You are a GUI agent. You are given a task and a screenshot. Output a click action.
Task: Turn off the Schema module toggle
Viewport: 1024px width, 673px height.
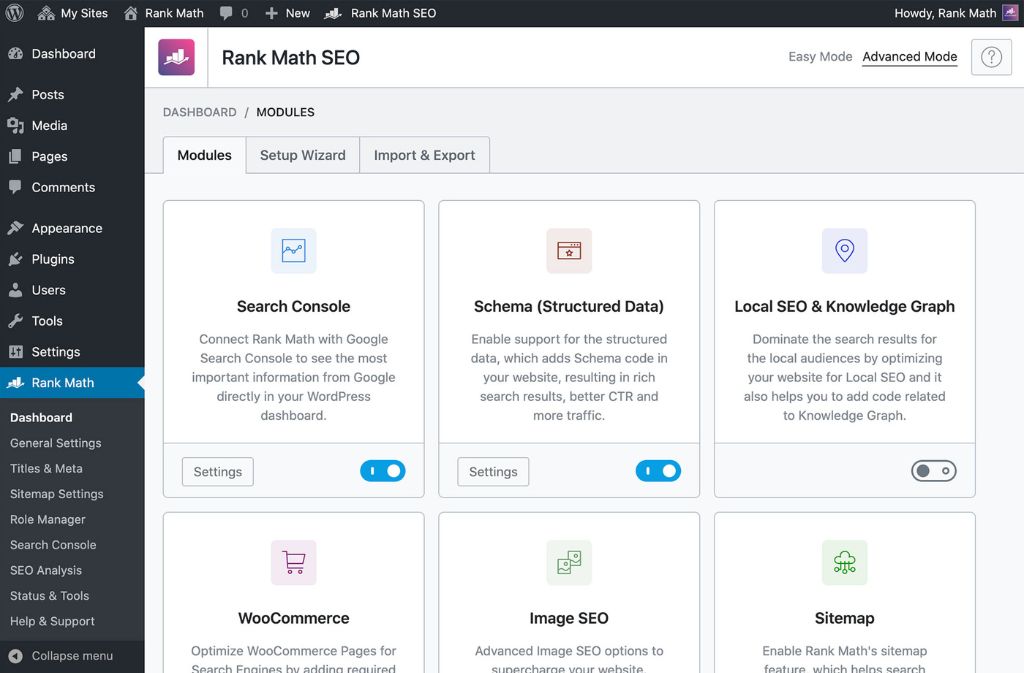658,471
